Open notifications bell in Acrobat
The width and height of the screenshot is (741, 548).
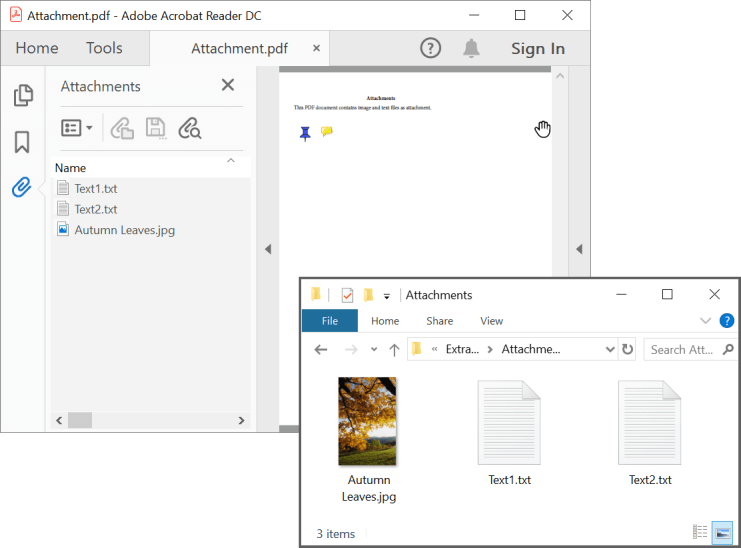(471, 48)
